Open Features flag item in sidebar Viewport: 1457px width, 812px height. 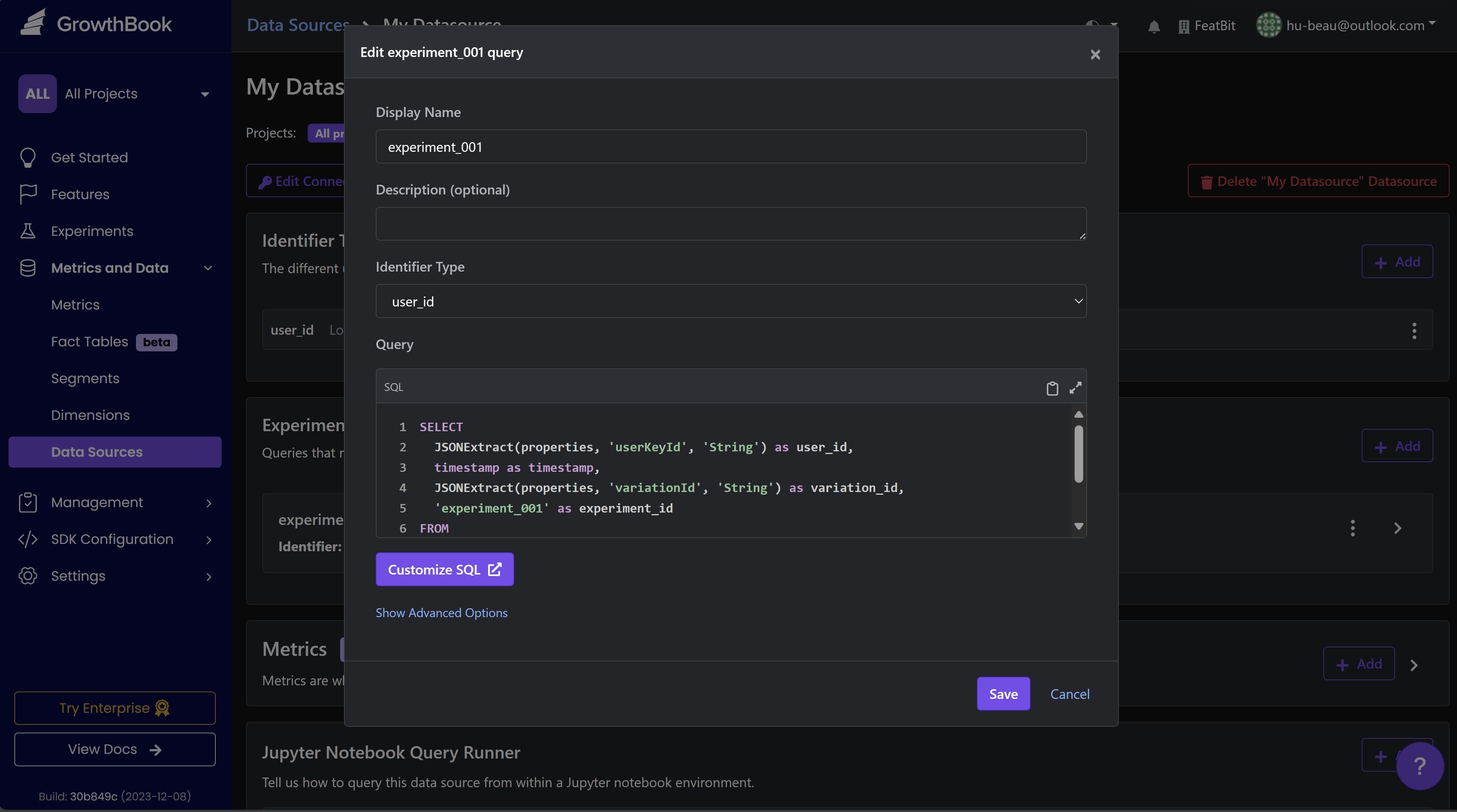80,194
